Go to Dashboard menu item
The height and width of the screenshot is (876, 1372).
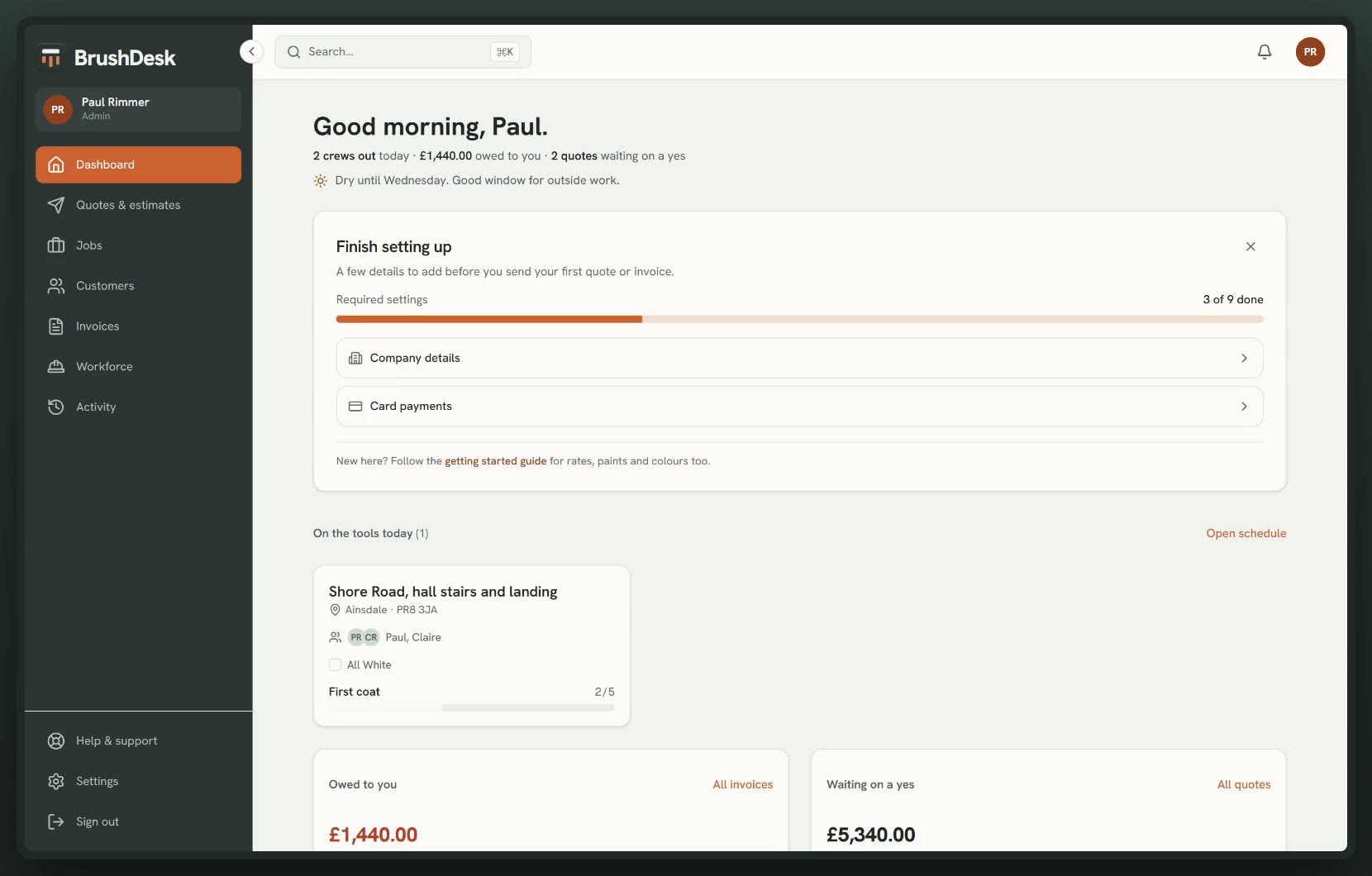tap(139, 164)
